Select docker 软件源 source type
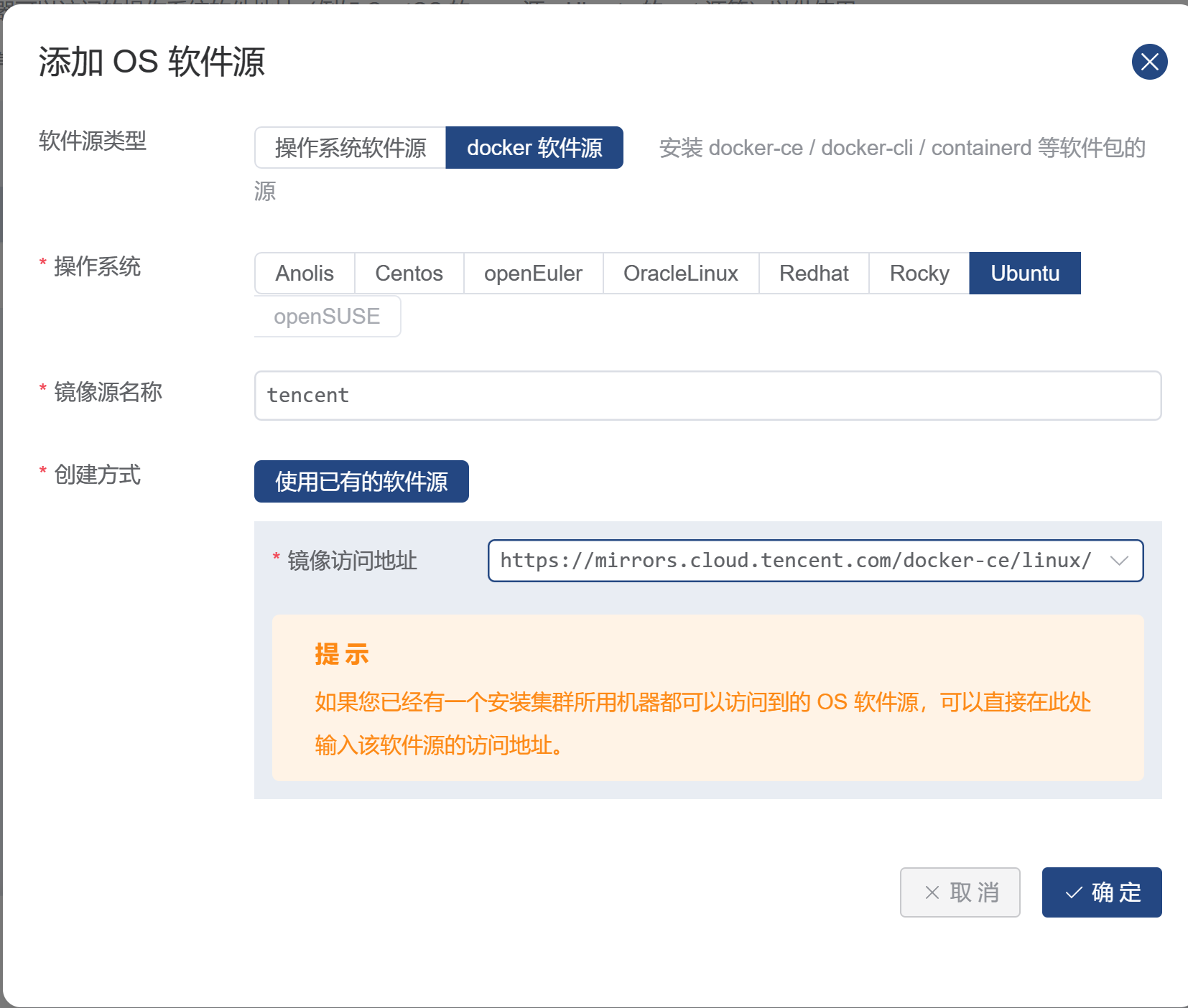Screen dimensions: 1188x1008 click(534, 148)
